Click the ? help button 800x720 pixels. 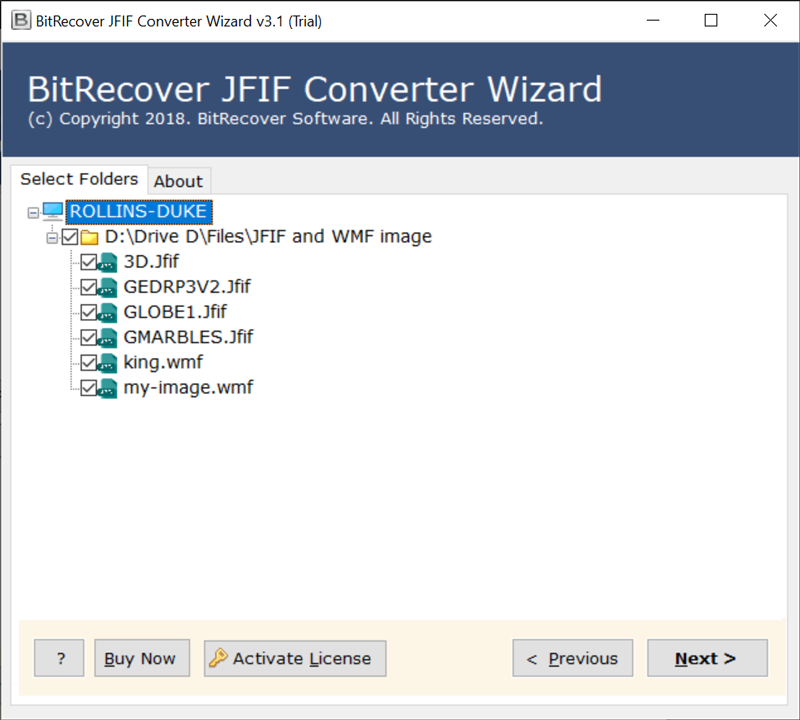click(61, 658)
